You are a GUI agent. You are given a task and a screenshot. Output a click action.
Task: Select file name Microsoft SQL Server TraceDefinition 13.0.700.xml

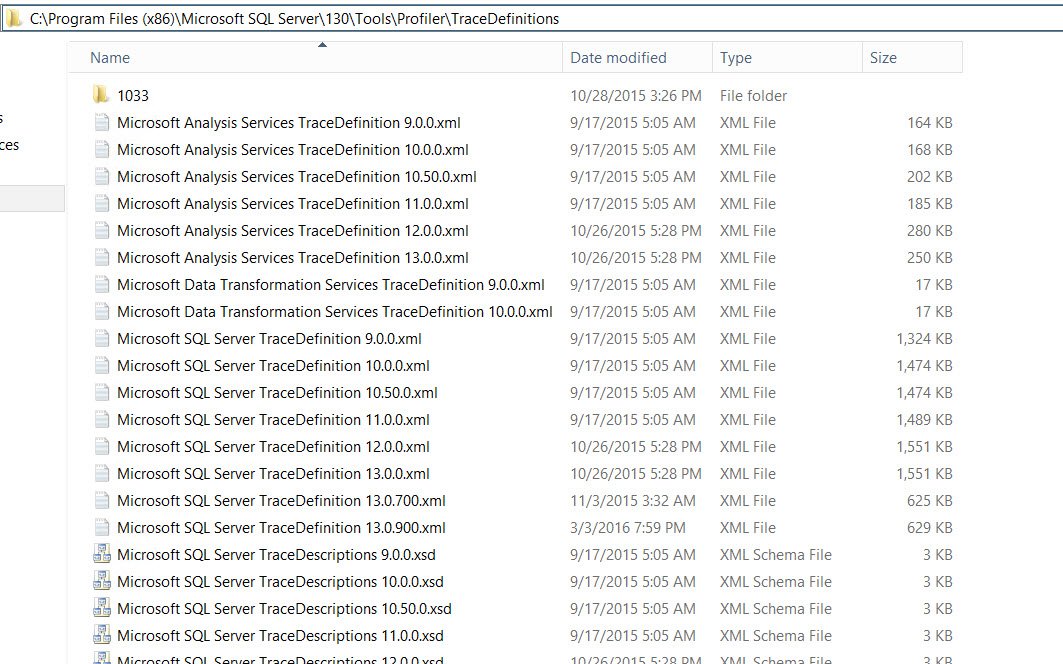281,501
